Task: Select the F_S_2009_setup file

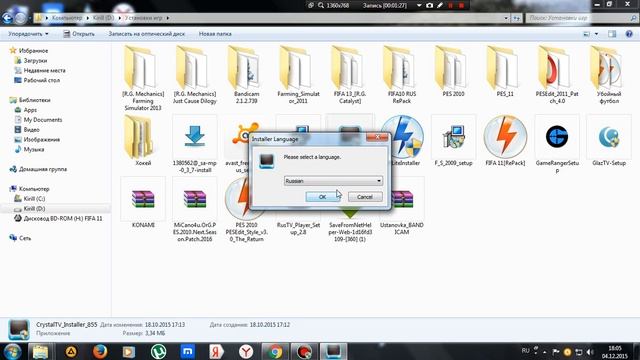Action: 453,141
